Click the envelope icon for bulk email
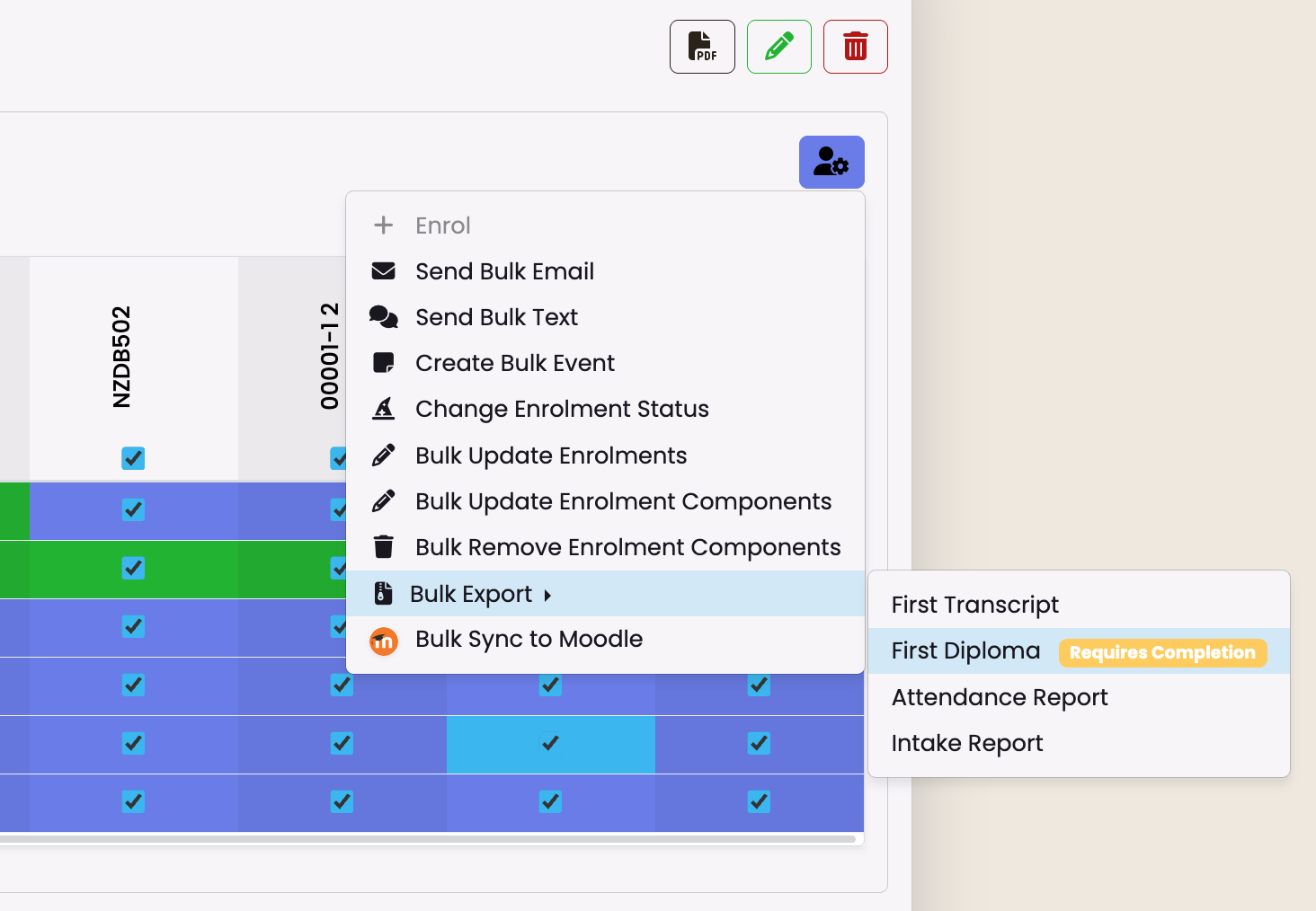 tap(384, 270)
